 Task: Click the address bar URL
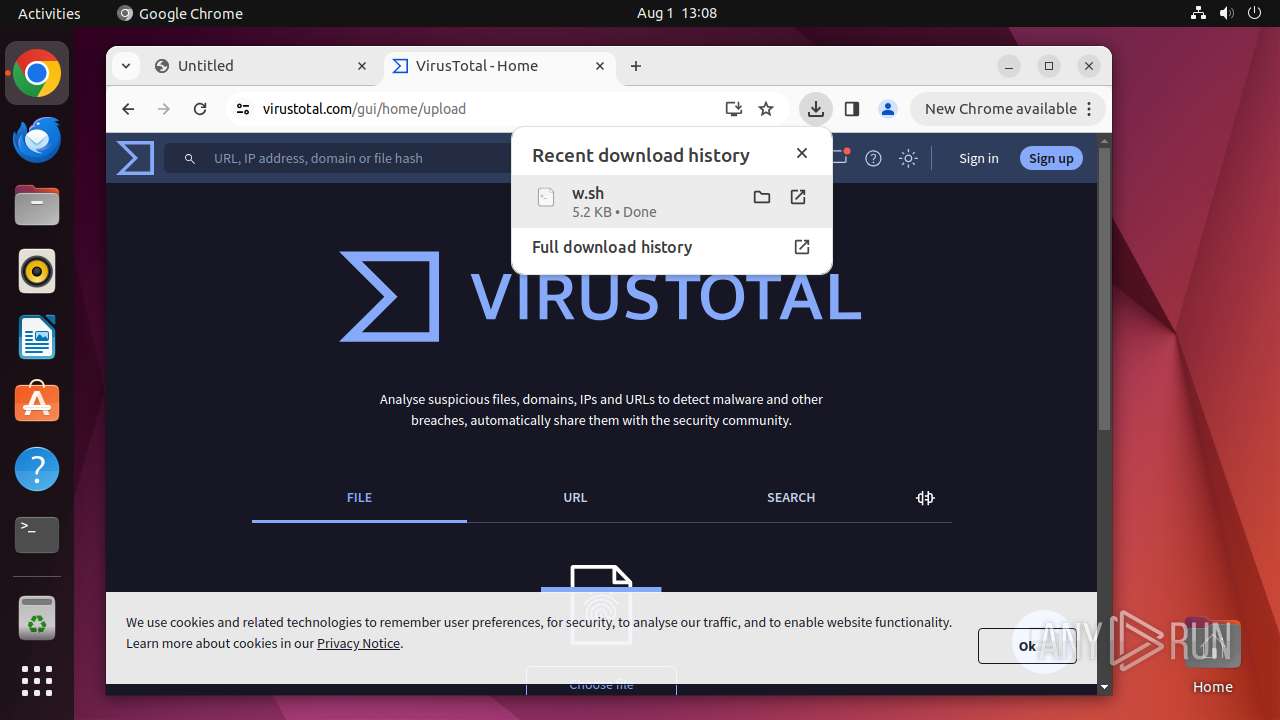coord(364,109)
